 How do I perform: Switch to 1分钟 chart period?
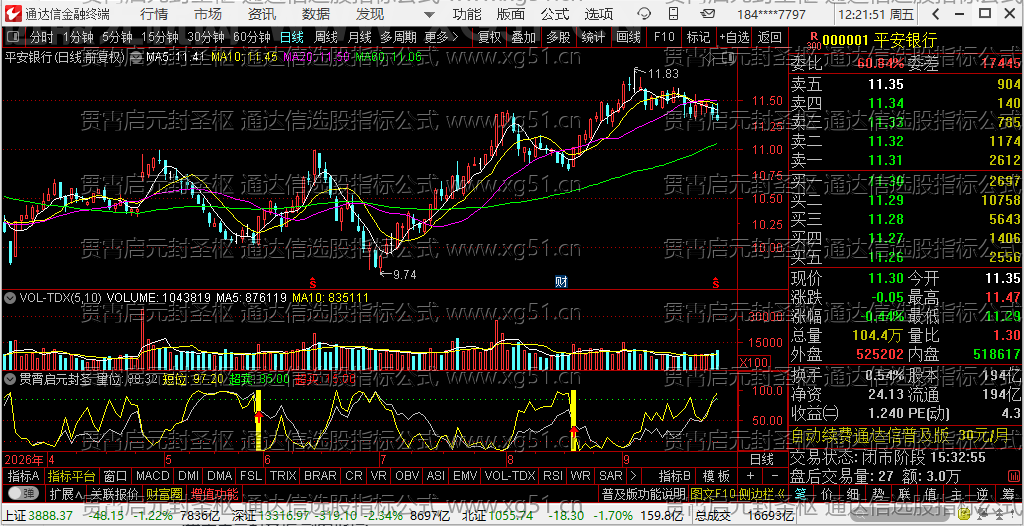pos(79,38)
